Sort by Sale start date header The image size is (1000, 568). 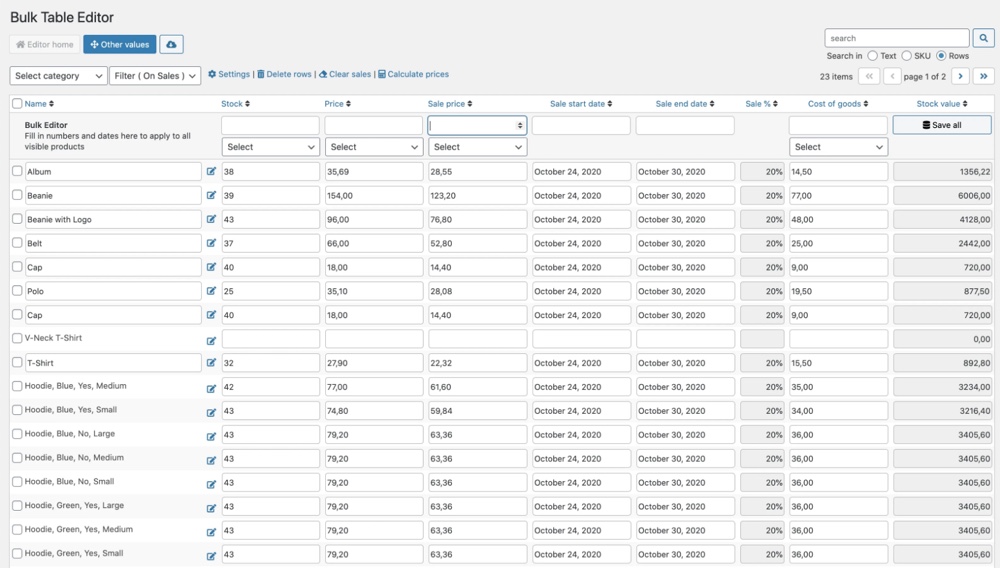click(x=581, y=103)
